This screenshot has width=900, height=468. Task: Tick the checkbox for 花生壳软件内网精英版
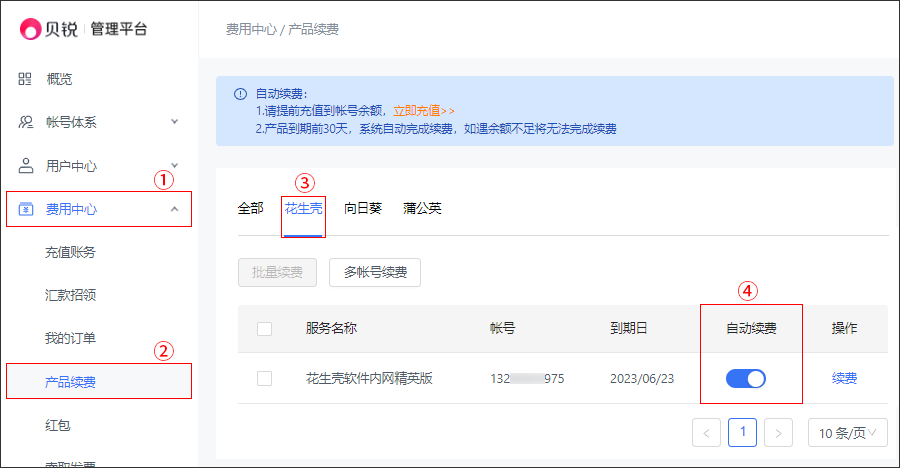(265, 378)
